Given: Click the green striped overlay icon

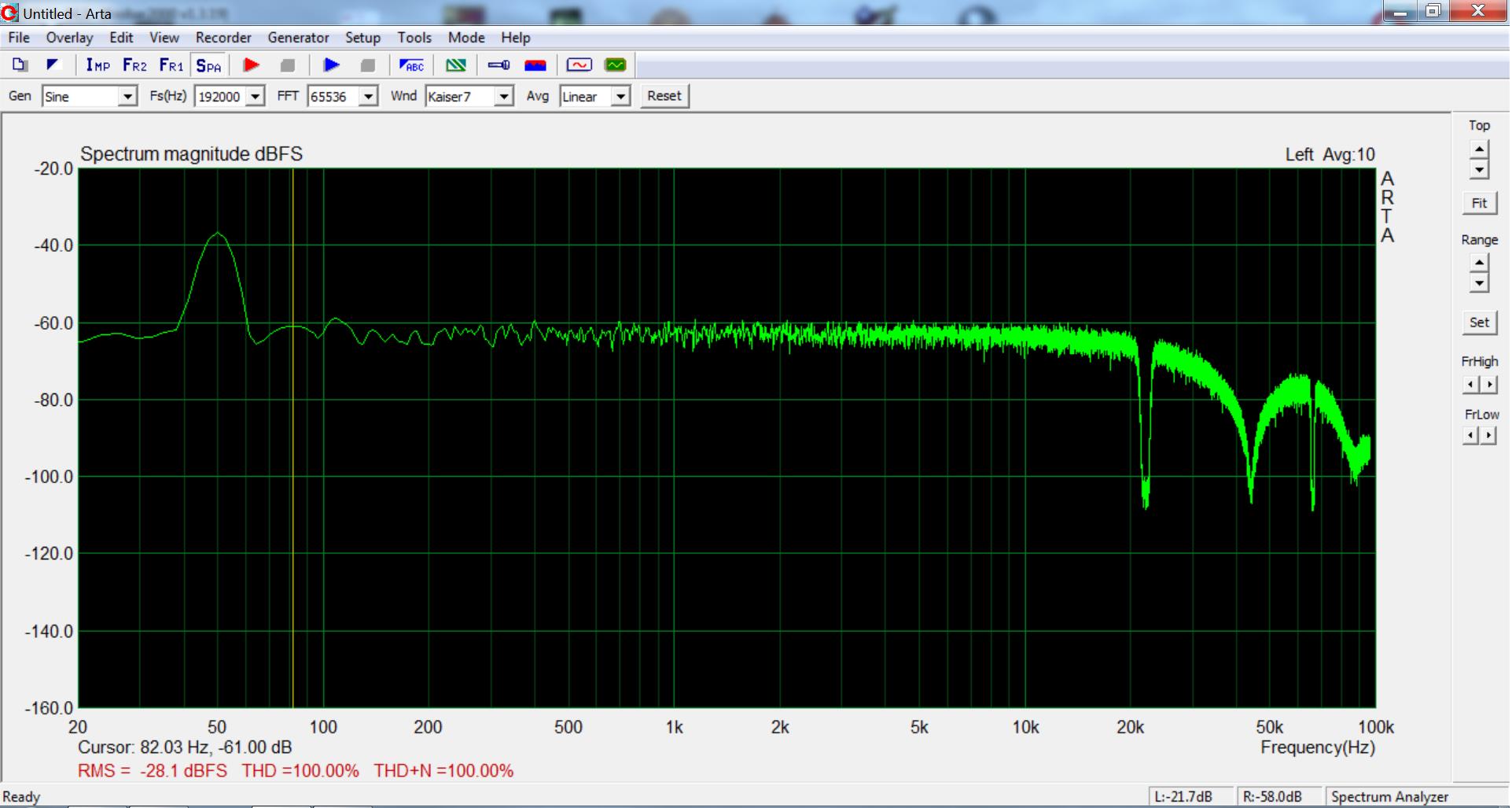Looking at the screenshot, I should click(456, 65).
